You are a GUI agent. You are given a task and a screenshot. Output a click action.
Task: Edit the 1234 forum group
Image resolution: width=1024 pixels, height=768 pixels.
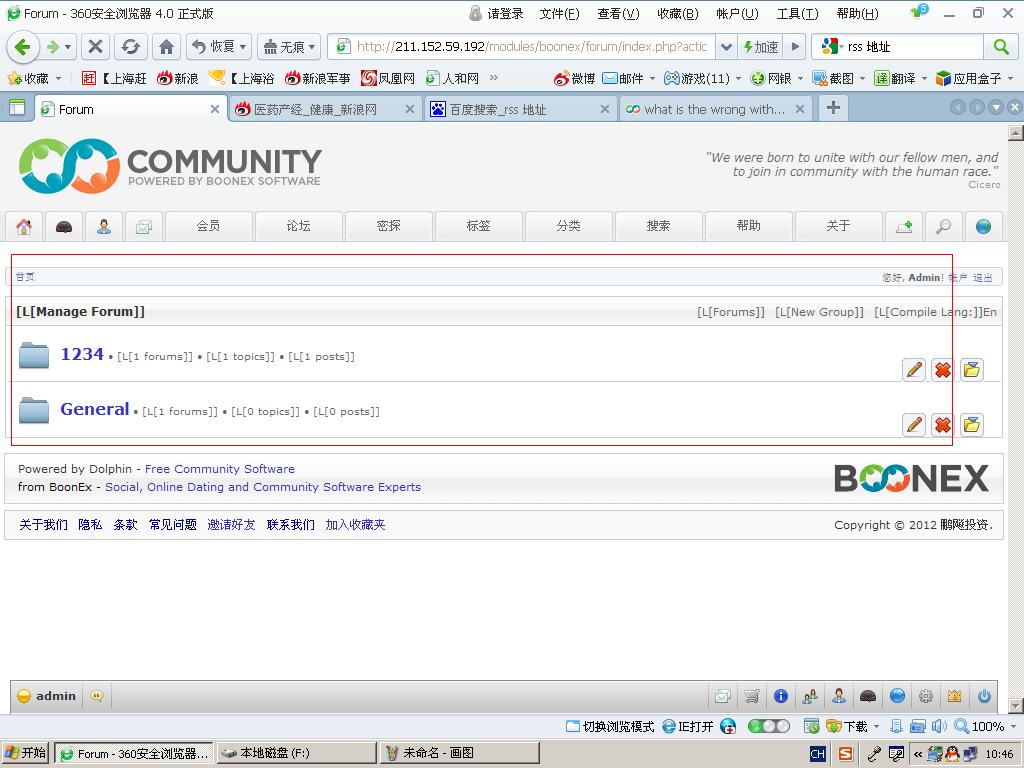pos(914,370)
